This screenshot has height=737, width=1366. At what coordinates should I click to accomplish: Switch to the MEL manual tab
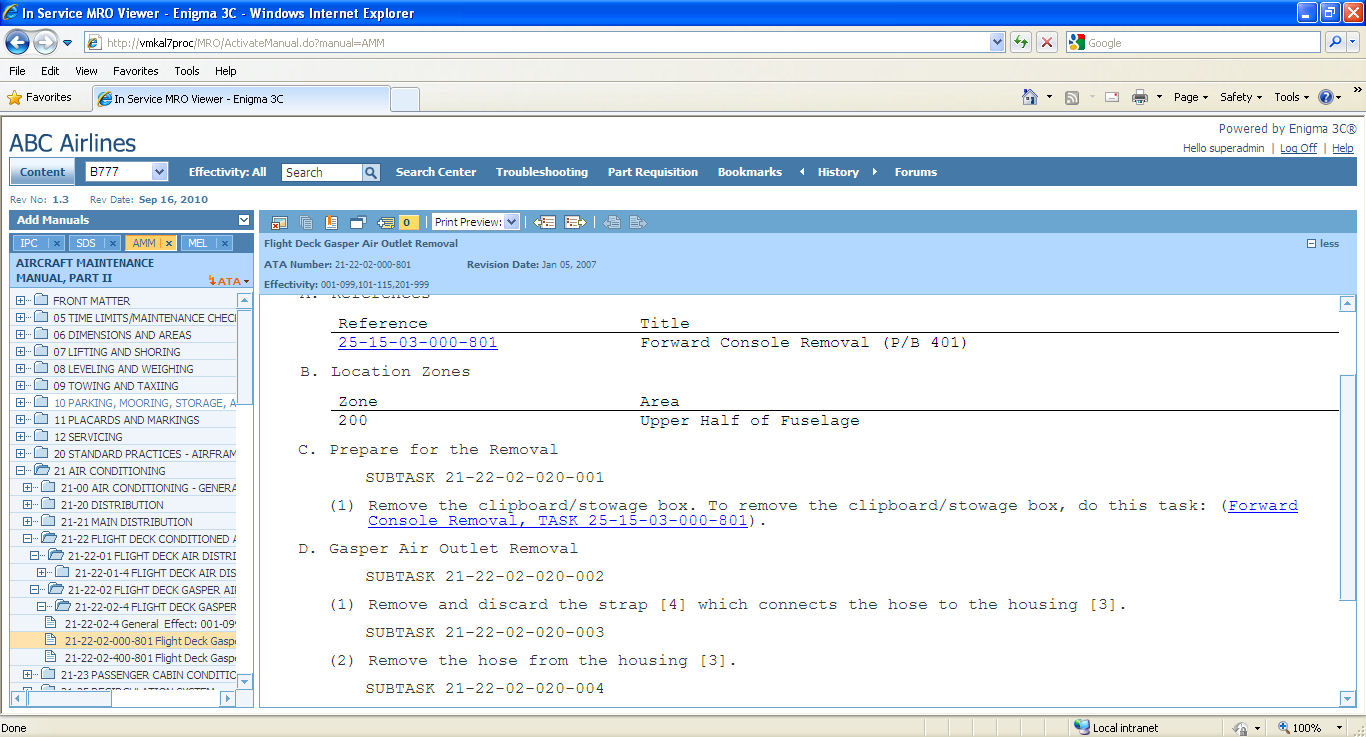[x=197, y=243]
